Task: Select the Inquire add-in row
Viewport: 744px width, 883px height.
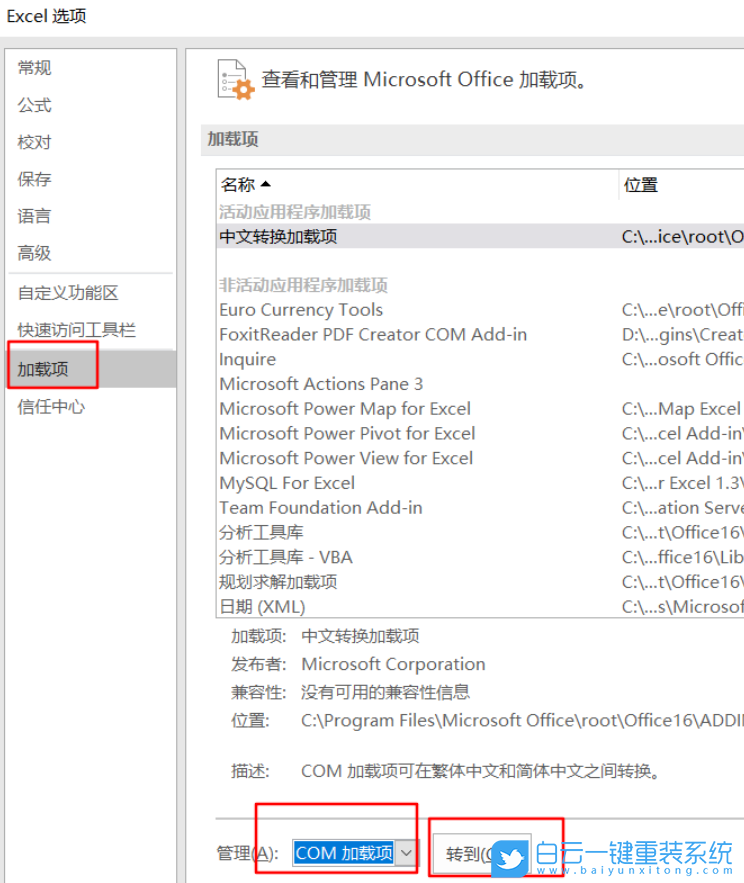Action: click(x=480, y=360)
